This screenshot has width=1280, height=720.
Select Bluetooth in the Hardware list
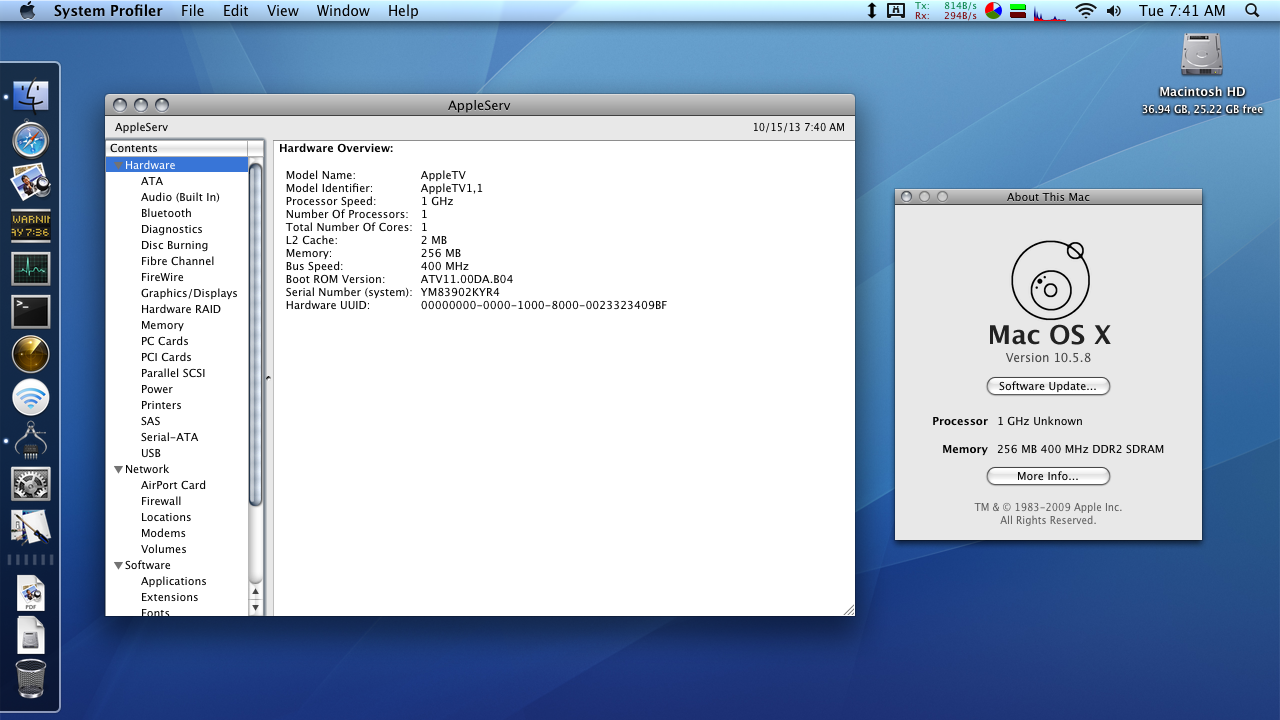click(166, 213)
